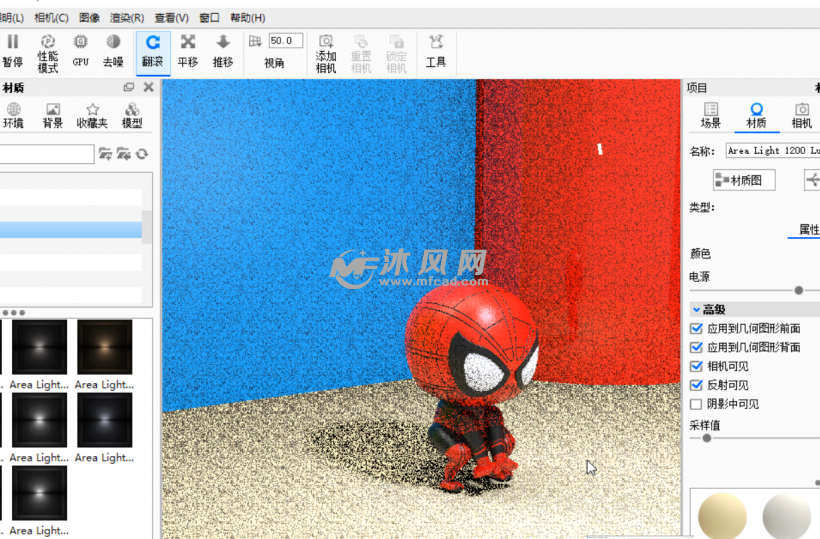Toggle Visible to camera (相机可见) checkbox

(696, 366)
